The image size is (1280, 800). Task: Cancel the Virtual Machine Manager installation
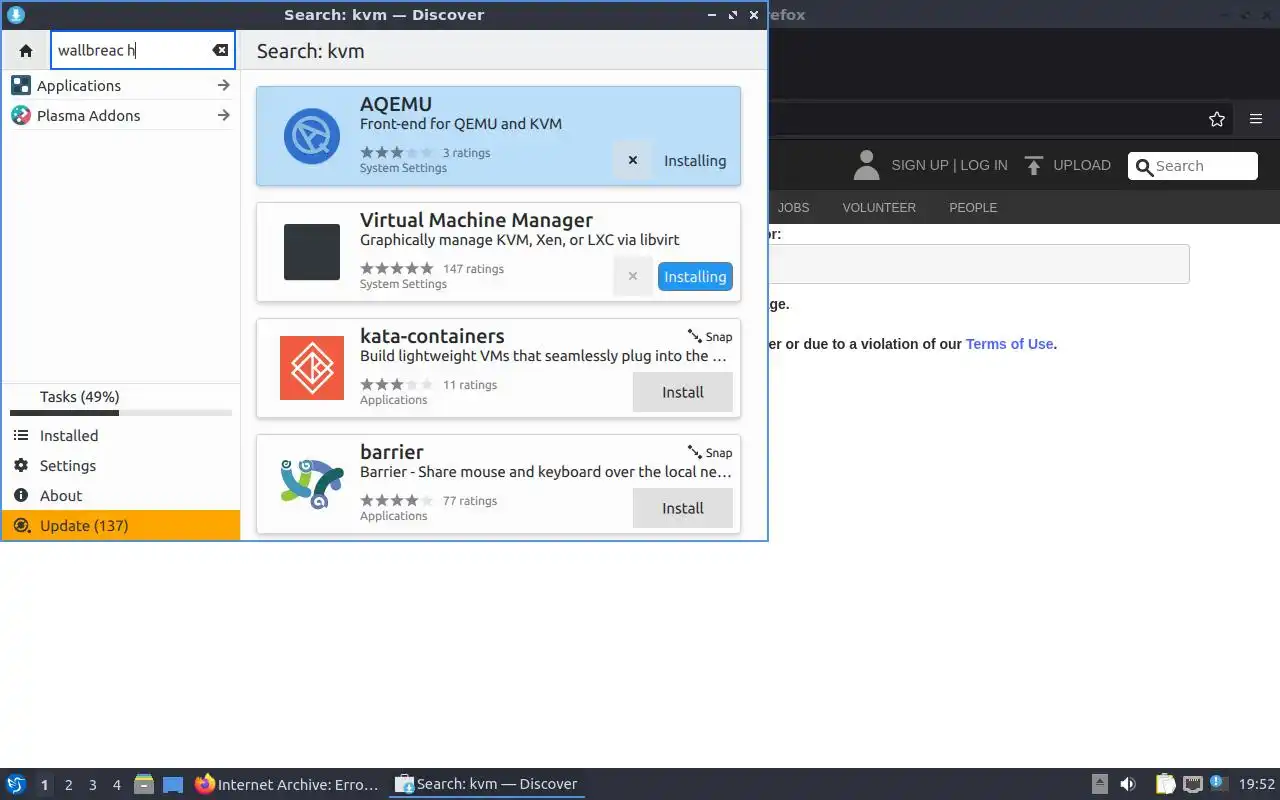pos(633,277)
